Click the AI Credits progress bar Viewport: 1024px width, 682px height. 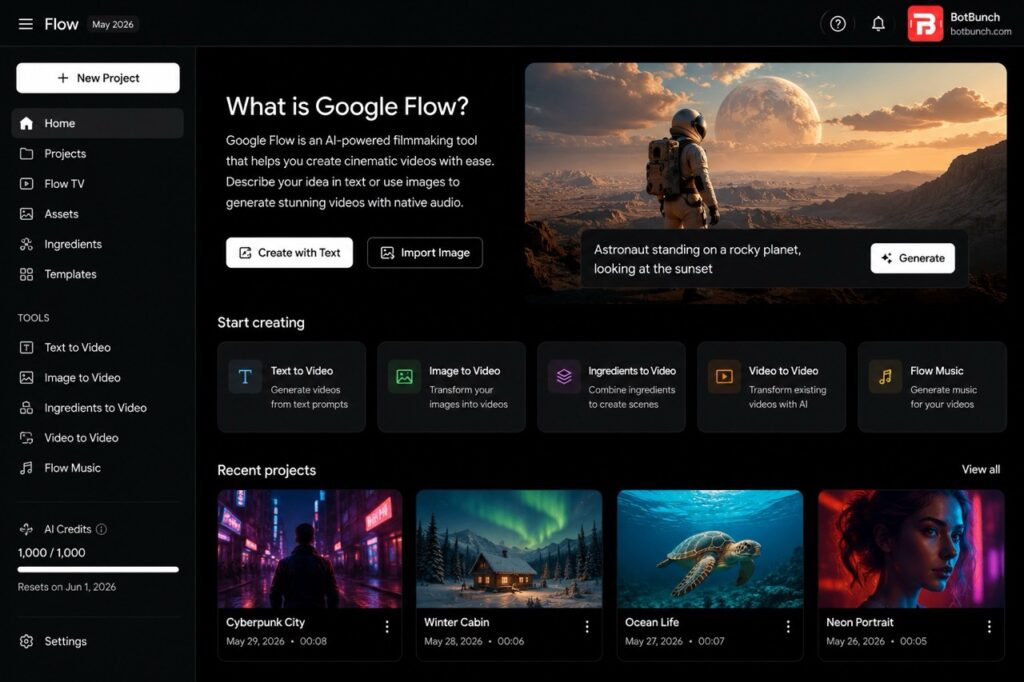[98, 570]
